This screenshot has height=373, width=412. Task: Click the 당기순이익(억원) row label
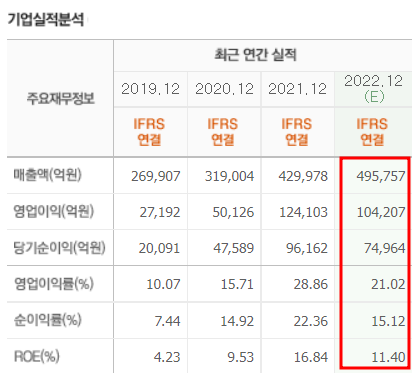point(59,248)
